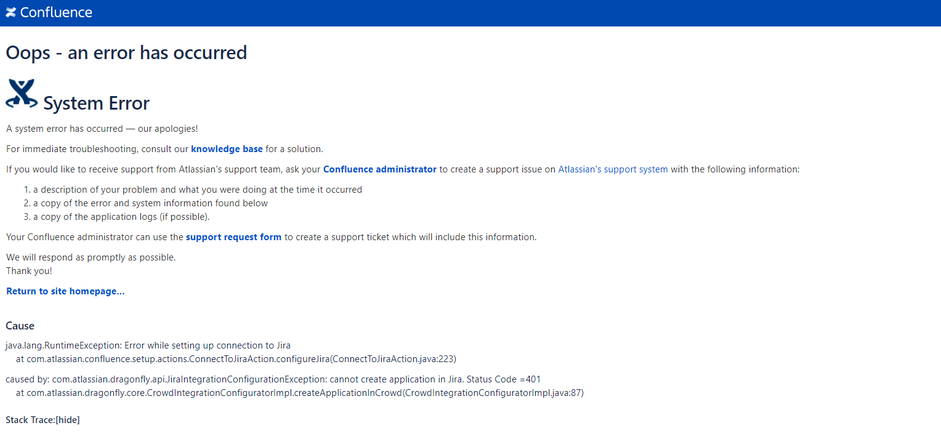The image size is (941, 436).
Task: Click the System Error Atlassian icon
Action: tap(22, 94)
